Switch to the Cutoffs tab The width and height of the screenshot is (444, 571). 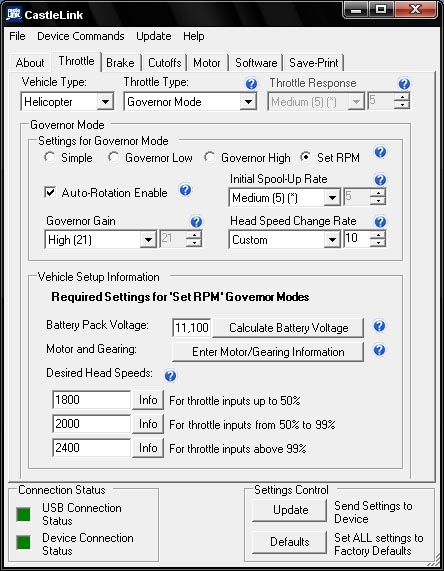165,63
